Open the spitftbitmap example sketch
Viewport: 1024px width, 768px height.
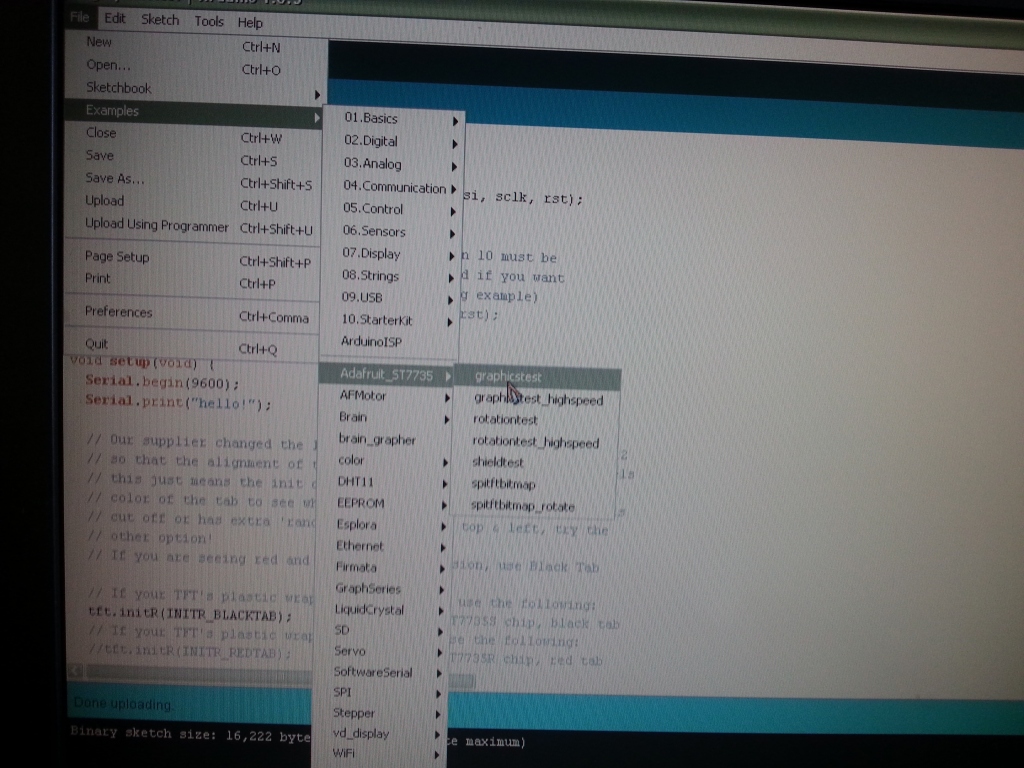click(534, 485)
